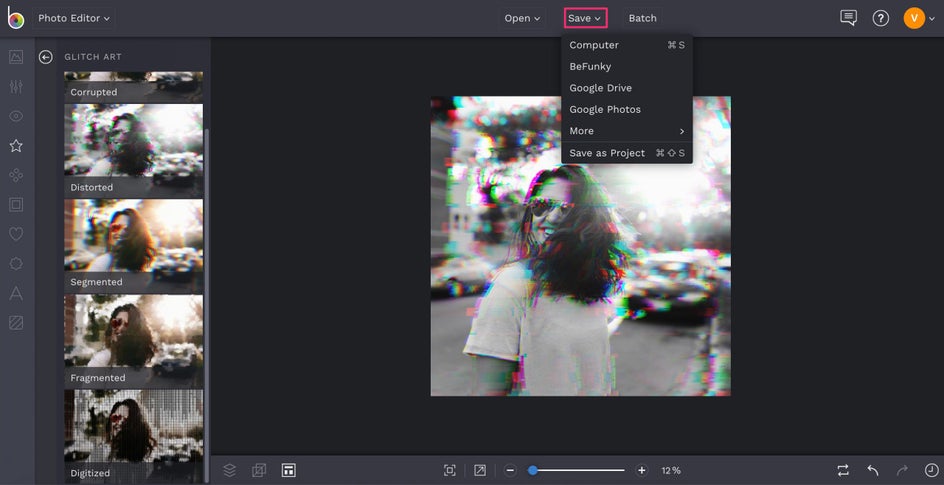
Task: Click the fit to screen icon
Action: point(450,471)
